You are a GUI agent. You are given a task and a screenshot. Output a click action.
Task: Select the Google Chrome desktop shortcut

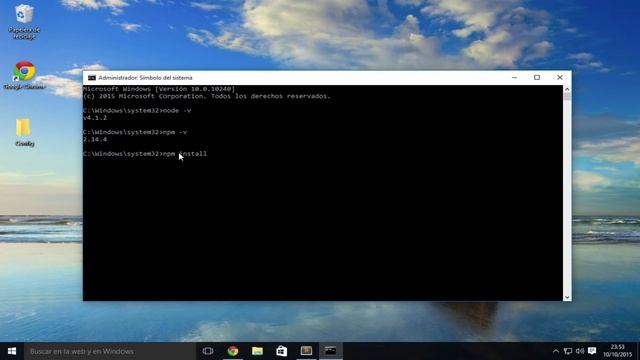tap(24, 76)
